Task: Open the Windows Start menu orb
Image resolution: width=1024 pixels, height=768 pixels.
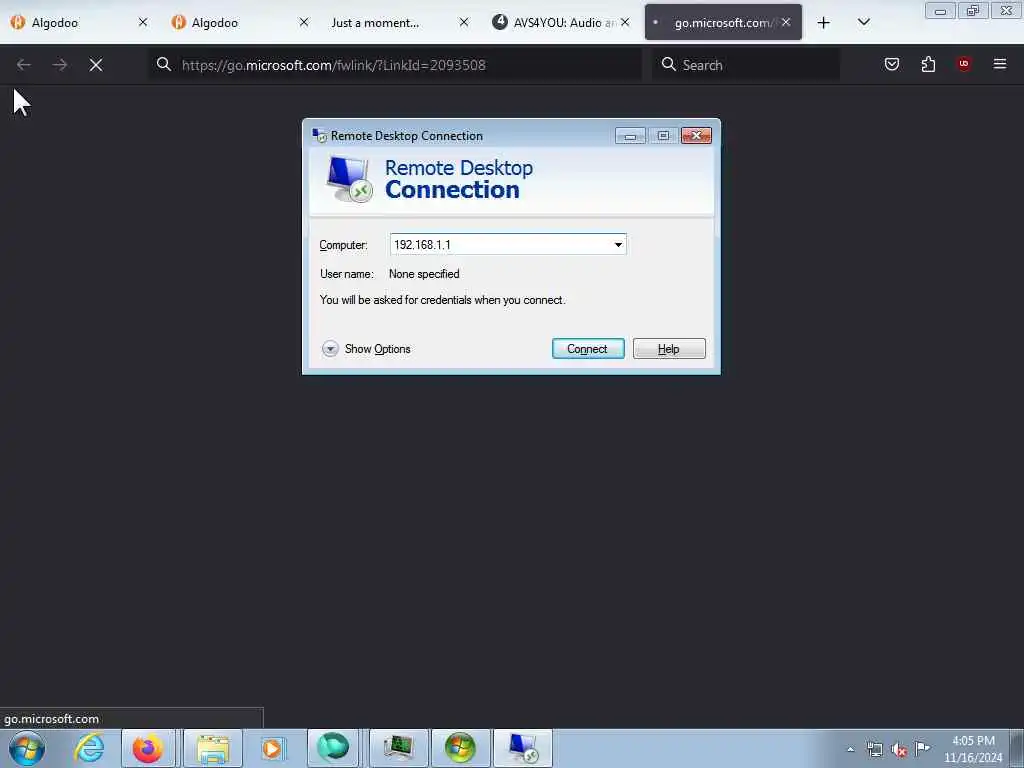Action: coord(27,748)
